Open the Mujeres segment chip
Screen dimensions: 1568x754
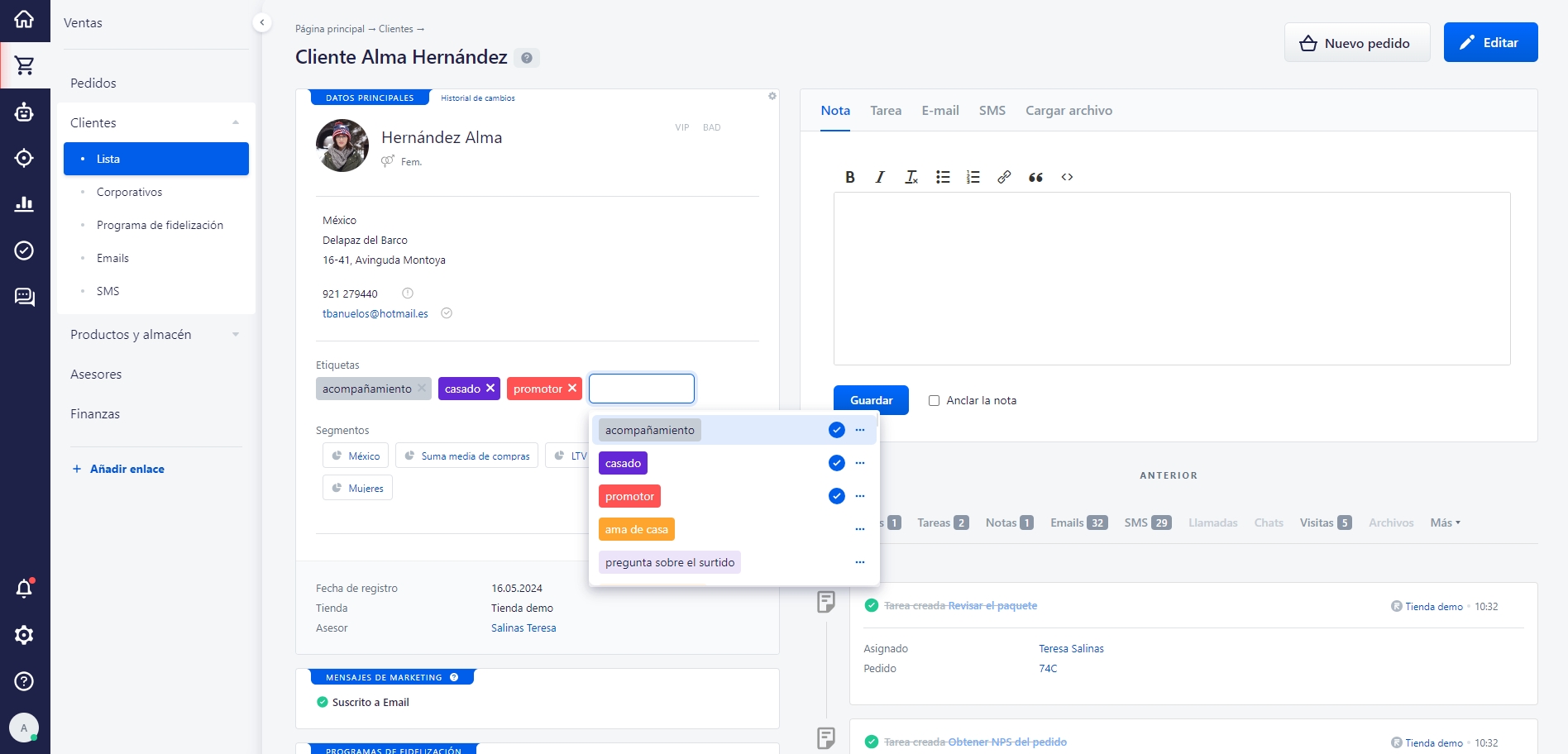(358, 488)
